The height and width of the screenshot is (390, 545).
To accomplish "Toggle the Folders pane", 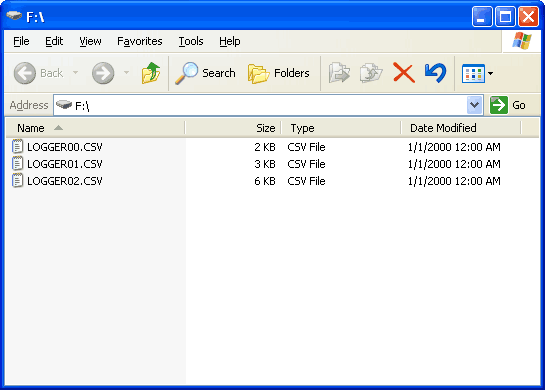I will click(278, 73).
